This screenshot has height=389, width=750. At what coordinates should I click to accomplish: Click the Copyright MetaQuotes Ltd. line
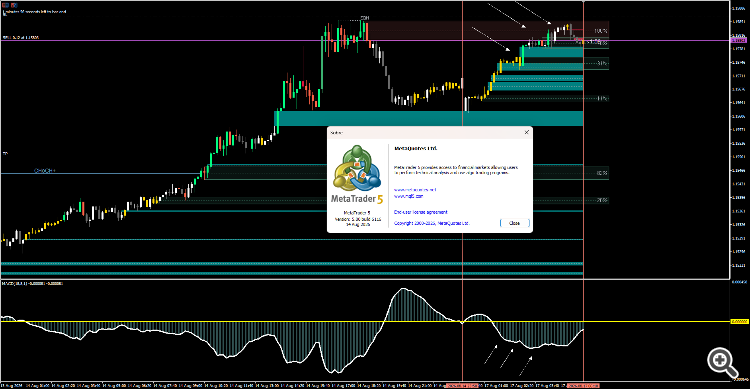432,223
